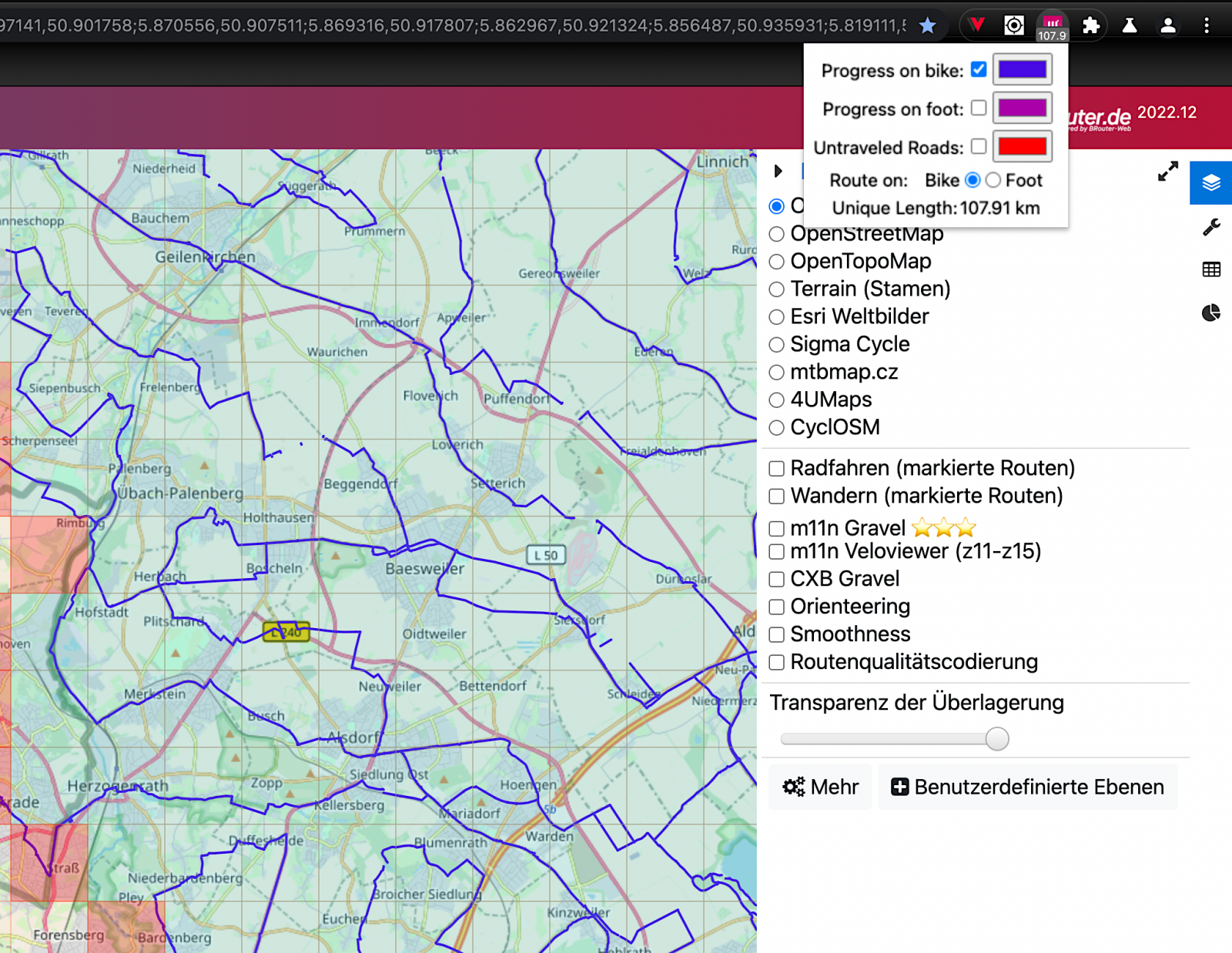The height and width of the screenshot is (953, 1232).
Task: Open the Vivaldi red V extension
Action: pyautogui.click(x=977, y=25)
